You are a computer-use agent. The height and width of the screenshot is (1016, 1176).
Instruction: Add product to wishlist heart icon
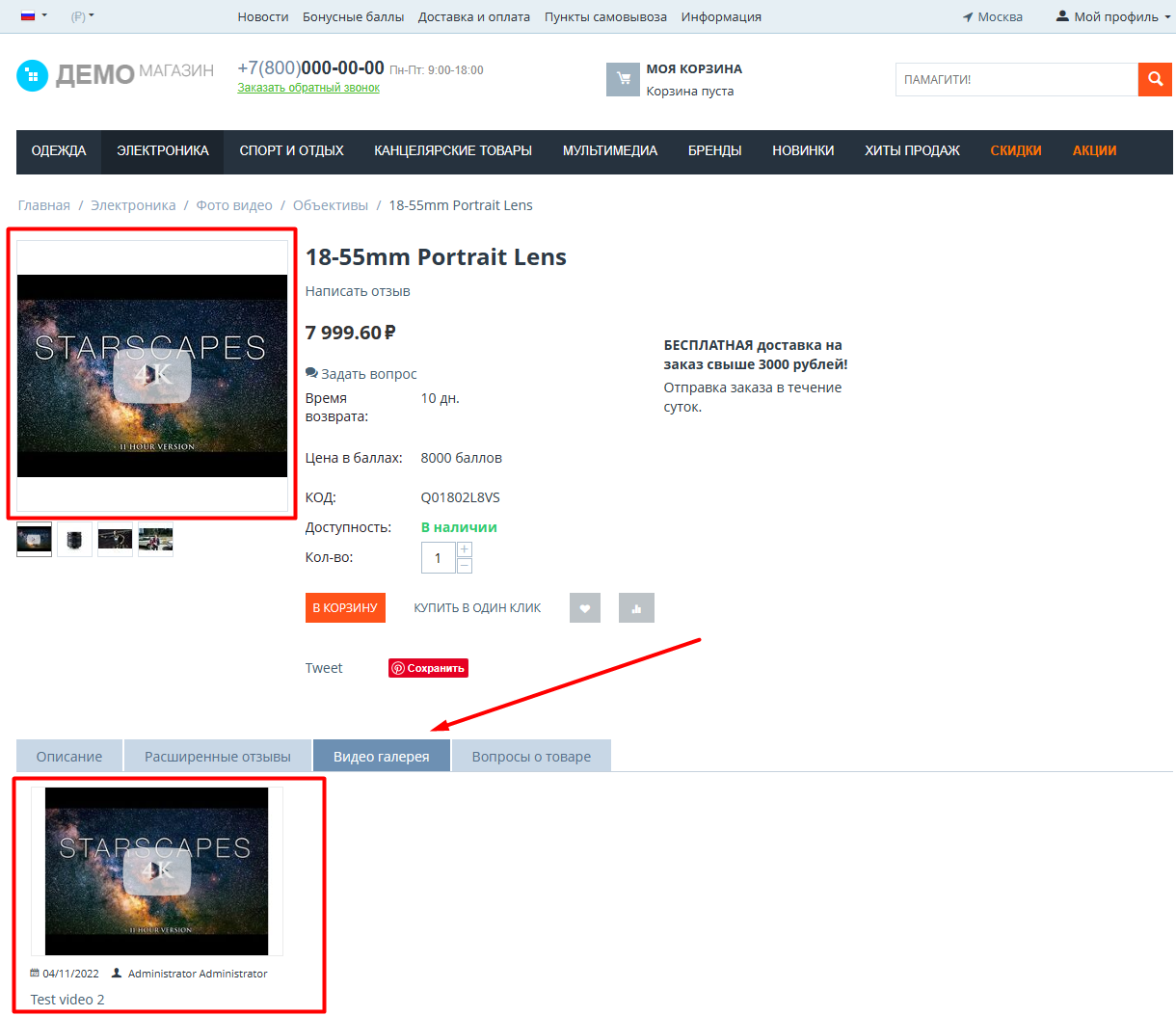[x=585, y=608]
